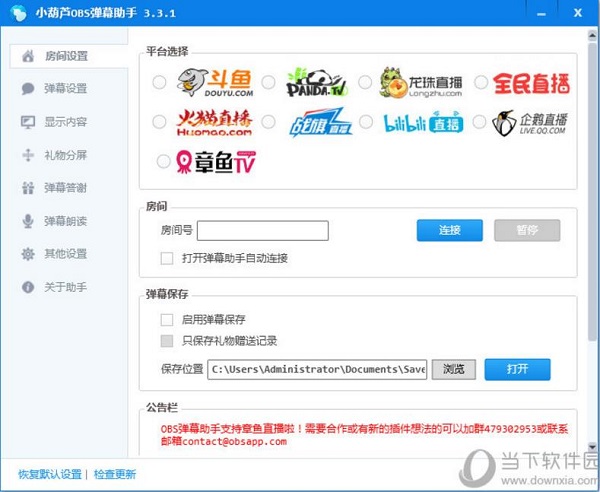Image resolution: width=600 pixels, height=492 pixels.
Task: Click the penguin live.qq.com logo
Action: point(530,122)
